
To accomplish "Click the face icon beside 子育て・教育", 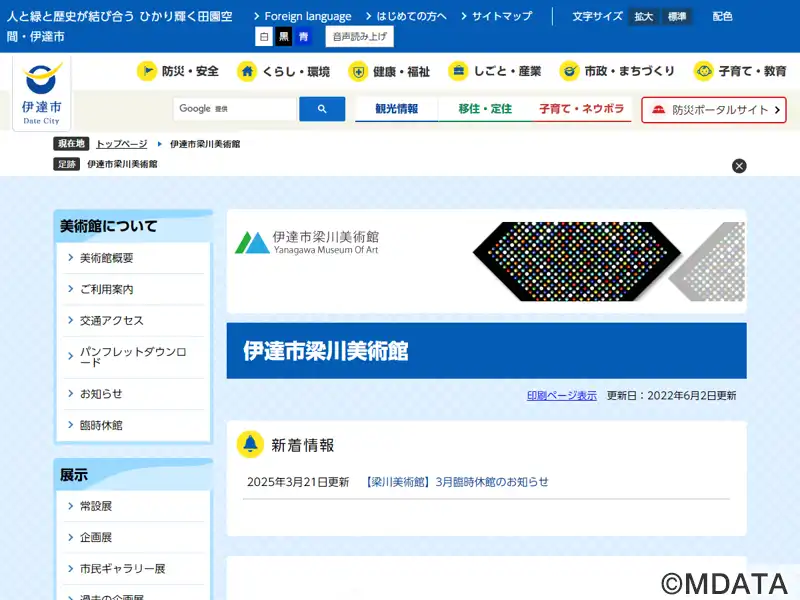I will tap(704, 71).
